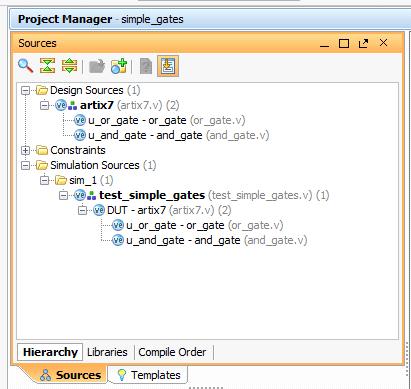411x389 pixels.
Task: Click the Project Manager title bar
Action: pyautogui.click(x=211, y=19)
